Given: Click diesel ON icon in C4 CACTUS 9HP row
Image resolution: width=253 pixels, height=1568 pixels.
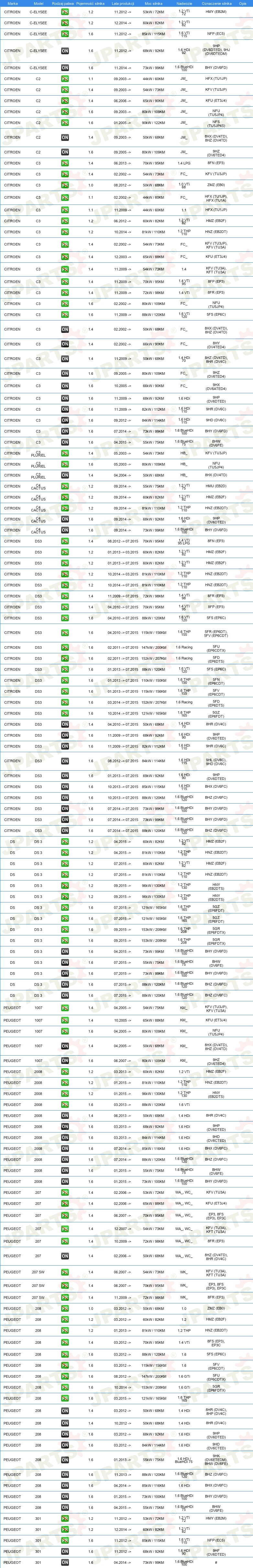Looking at the screenshot, I should coord(65,519).
